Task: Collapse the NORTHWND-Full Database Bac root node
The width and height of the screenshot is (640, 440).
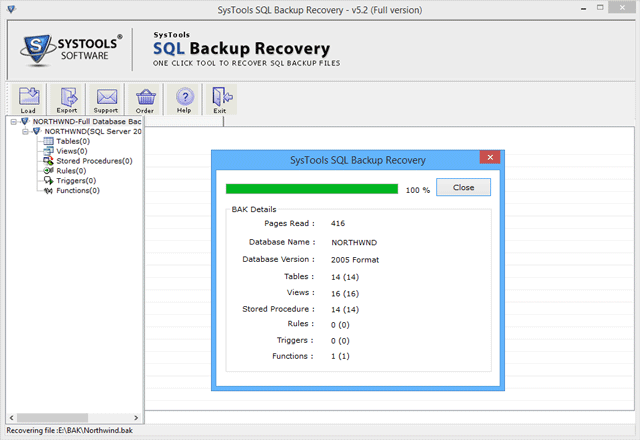Action: [14, 122]
